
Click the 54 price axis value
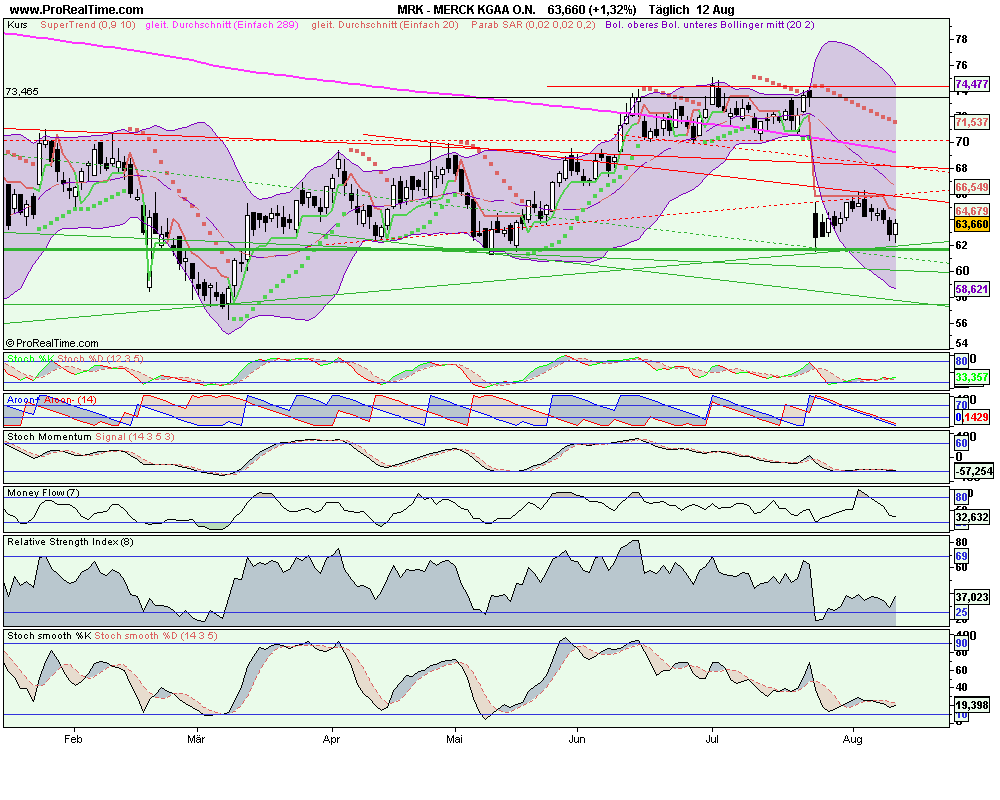pos(961,344)
